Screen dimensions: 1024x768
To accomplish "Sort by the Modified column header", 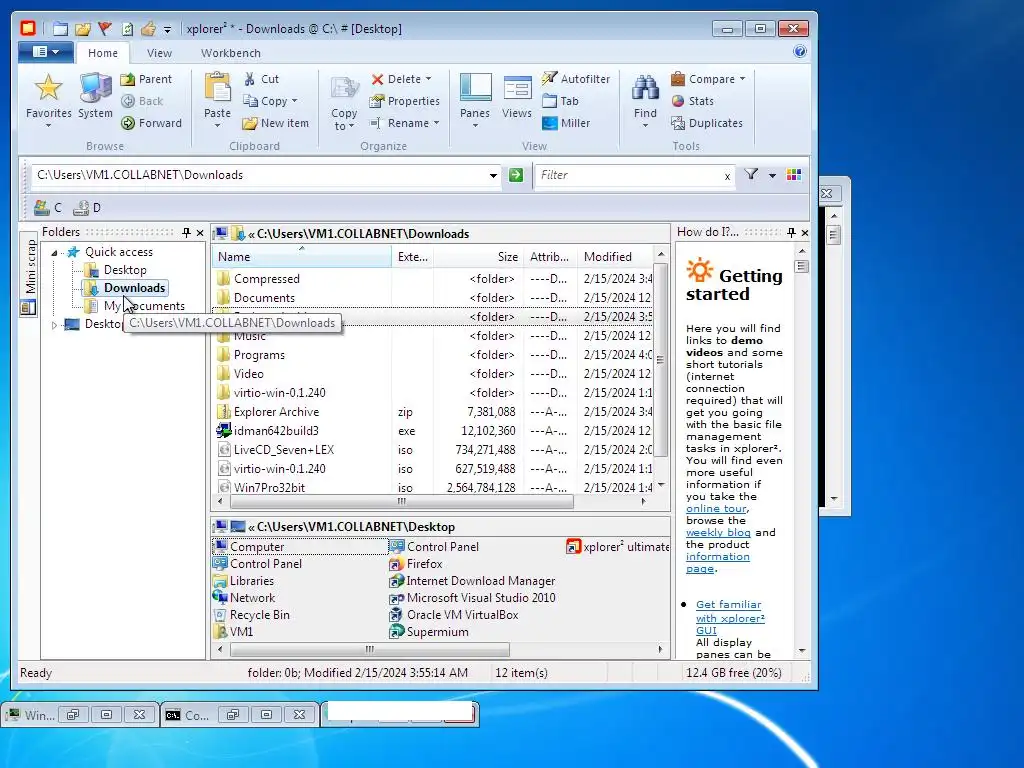I will point(615,257).
